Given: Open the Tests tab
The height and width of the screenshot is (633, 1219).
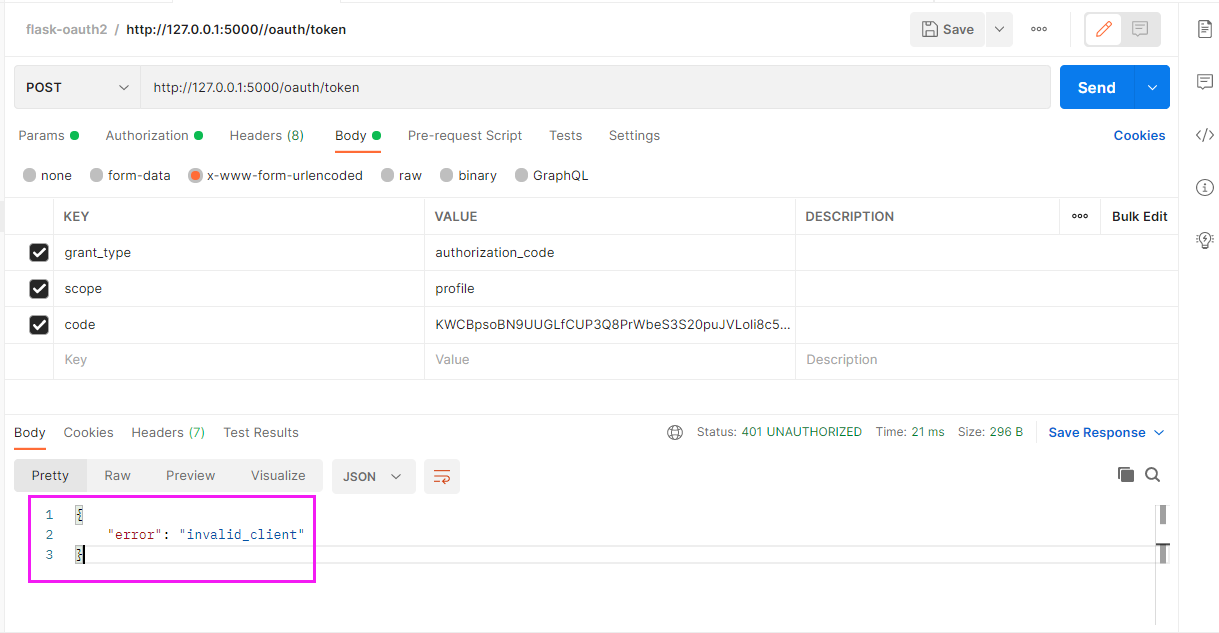Looking at the screenshot, I should pos(565,135).
